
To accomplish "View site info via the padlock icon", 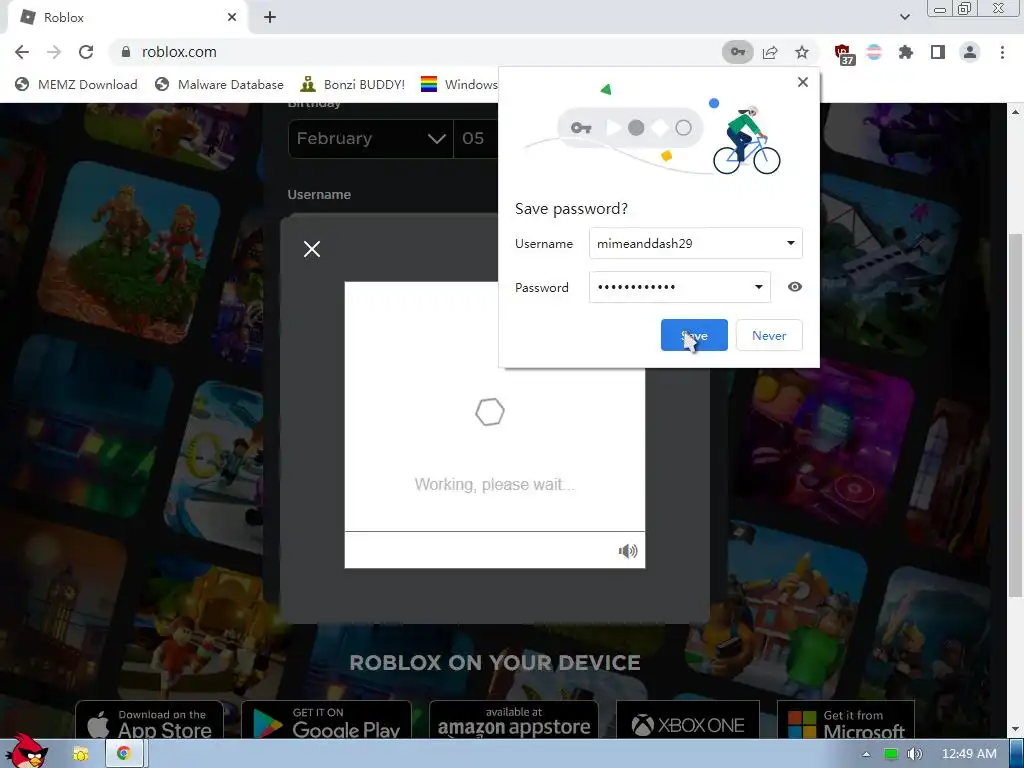I will click(126, 52).
